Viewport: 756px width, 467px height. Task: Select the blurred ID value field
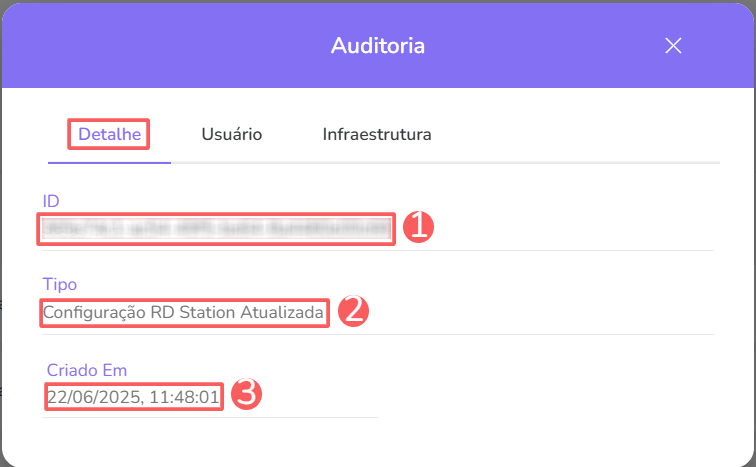pos(217,228)
